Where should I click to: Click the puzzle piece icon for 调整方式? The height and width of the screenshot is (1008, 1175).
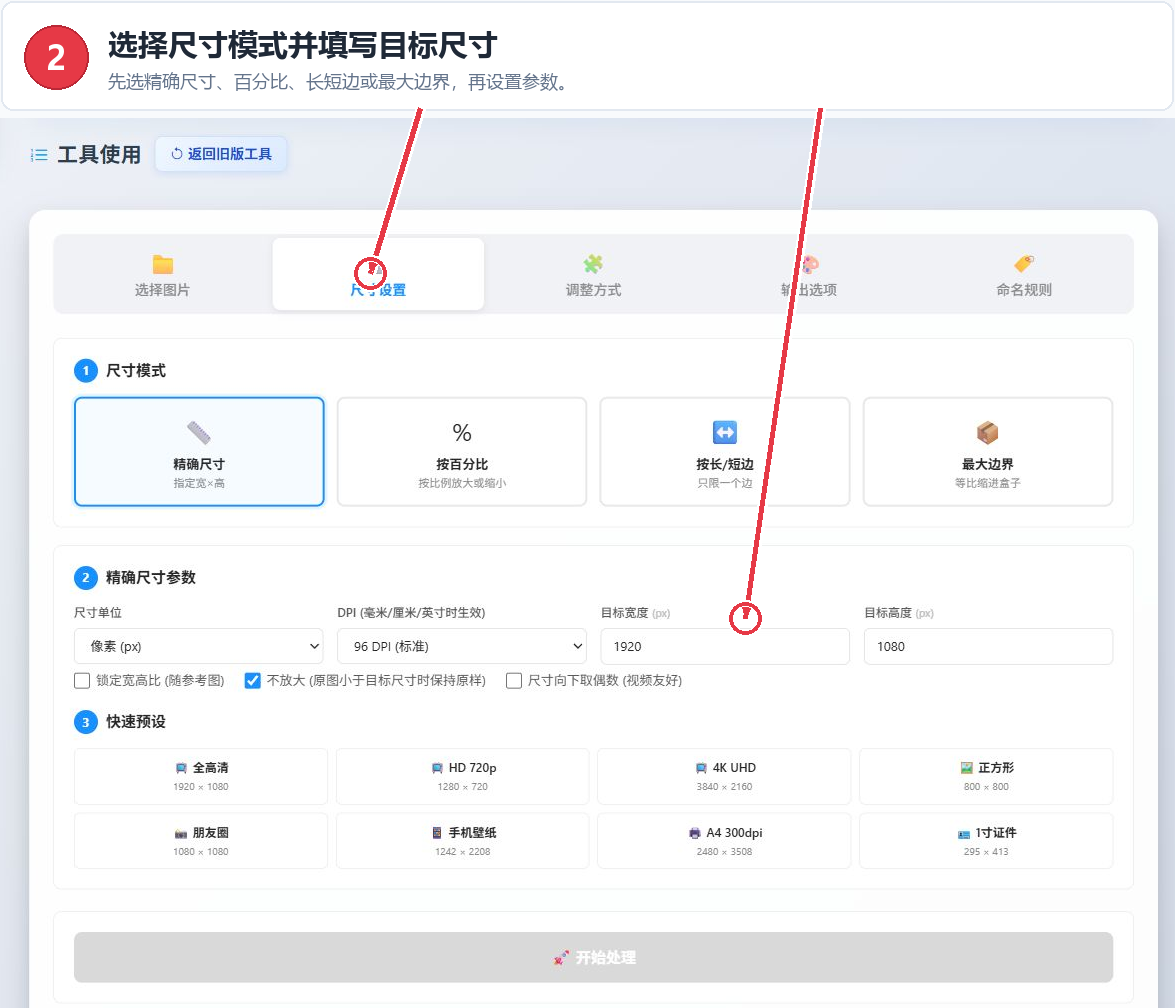pyautogui.click(x=593, y=264)
